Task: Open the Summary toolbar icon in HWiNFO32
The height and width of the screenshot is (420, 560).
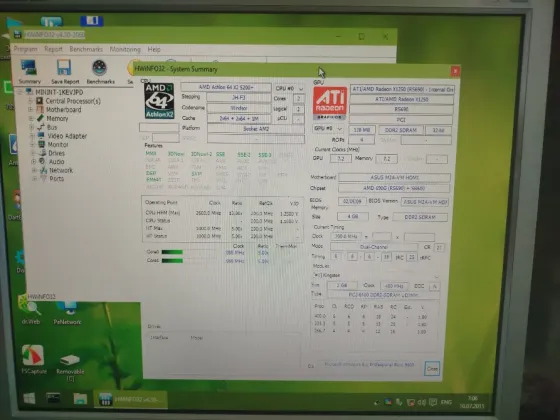Action: (x=29, y=71)
